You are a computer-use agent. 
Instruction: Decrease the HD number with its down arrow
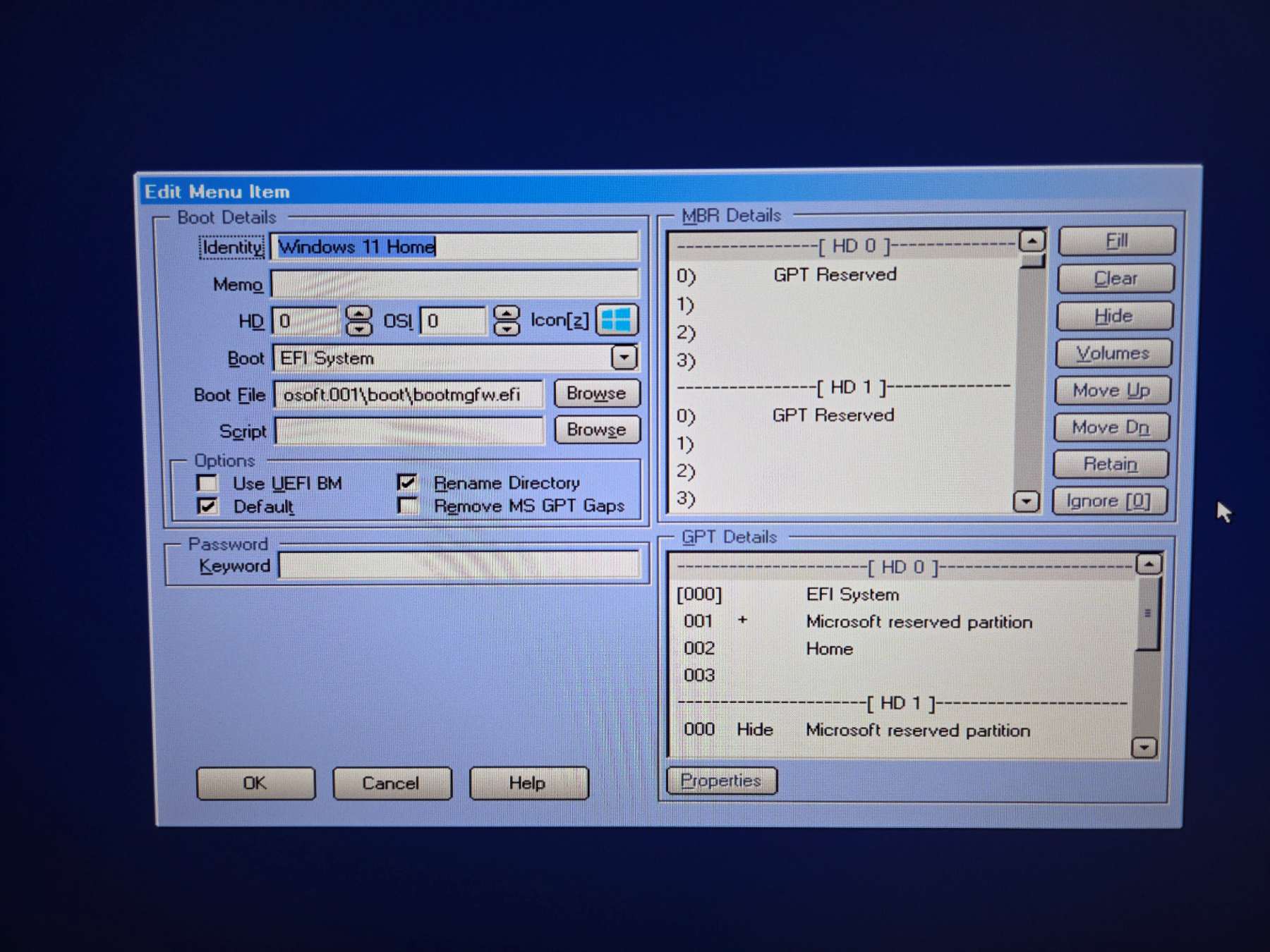tap(359, 329)
